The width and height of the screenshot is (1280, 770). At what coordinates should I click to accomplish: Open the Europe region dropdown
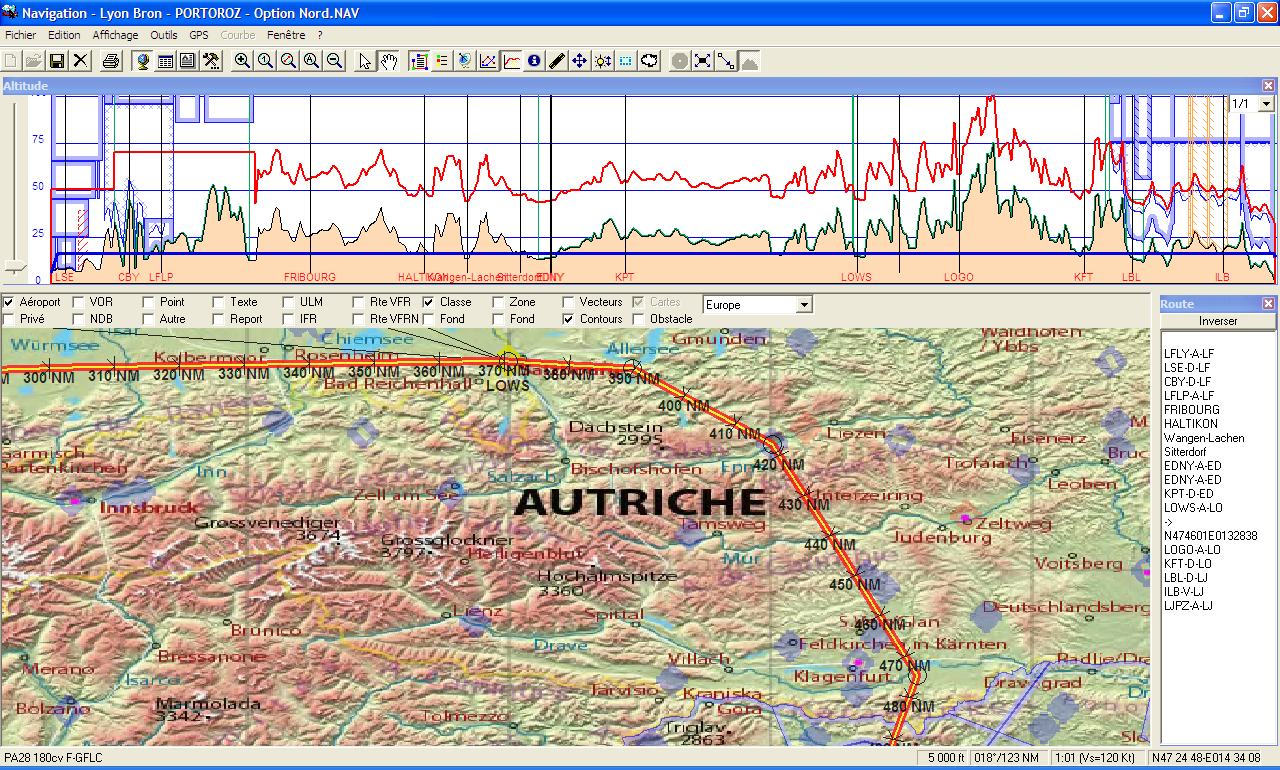pyautogui.click(x=805, y=305)
